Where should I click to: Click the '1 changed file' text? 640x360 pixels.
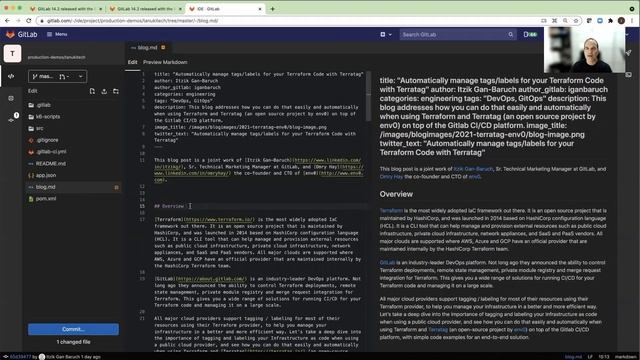[73, 342]
